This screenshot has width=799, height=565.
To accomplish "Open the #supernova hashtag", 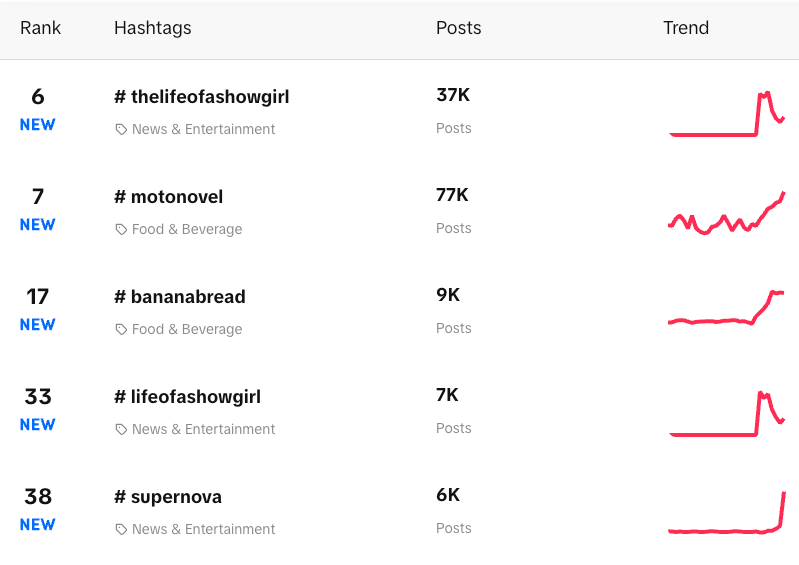I will tap(168, 497).
